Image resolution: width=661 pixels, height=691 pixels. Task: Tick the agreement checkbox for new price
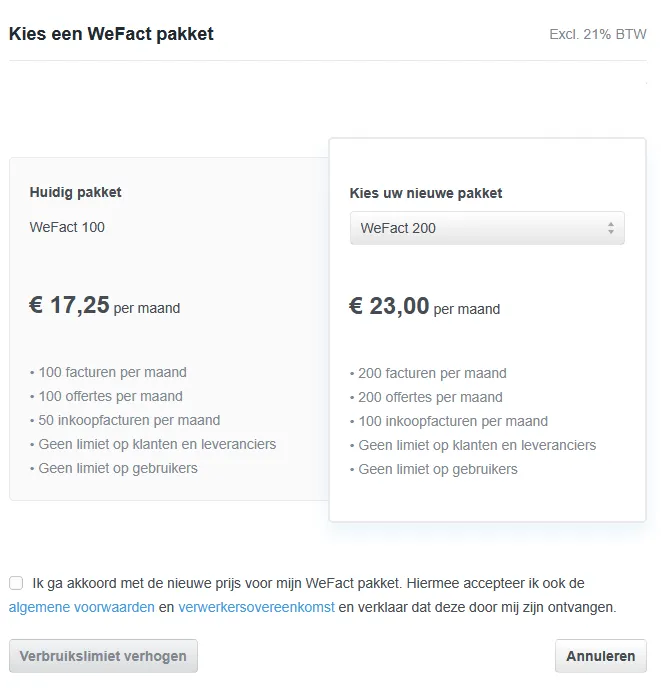(x=16, y=583)
